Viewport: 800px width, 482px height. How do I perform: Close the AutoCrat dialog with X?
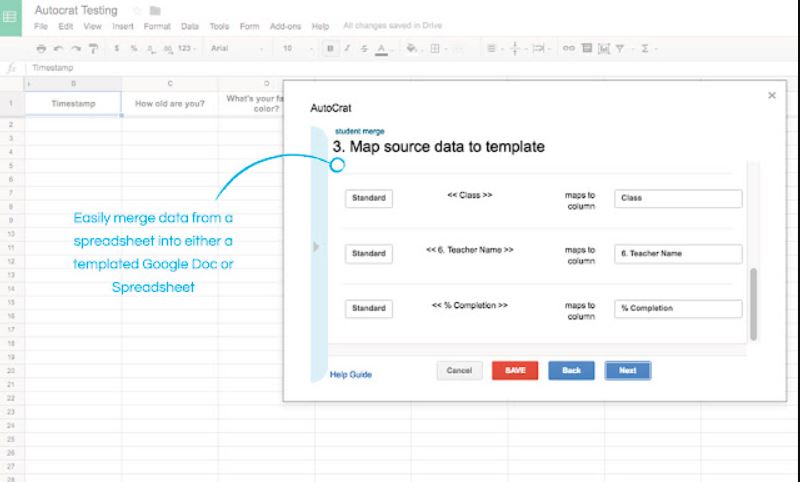point(772,95)
